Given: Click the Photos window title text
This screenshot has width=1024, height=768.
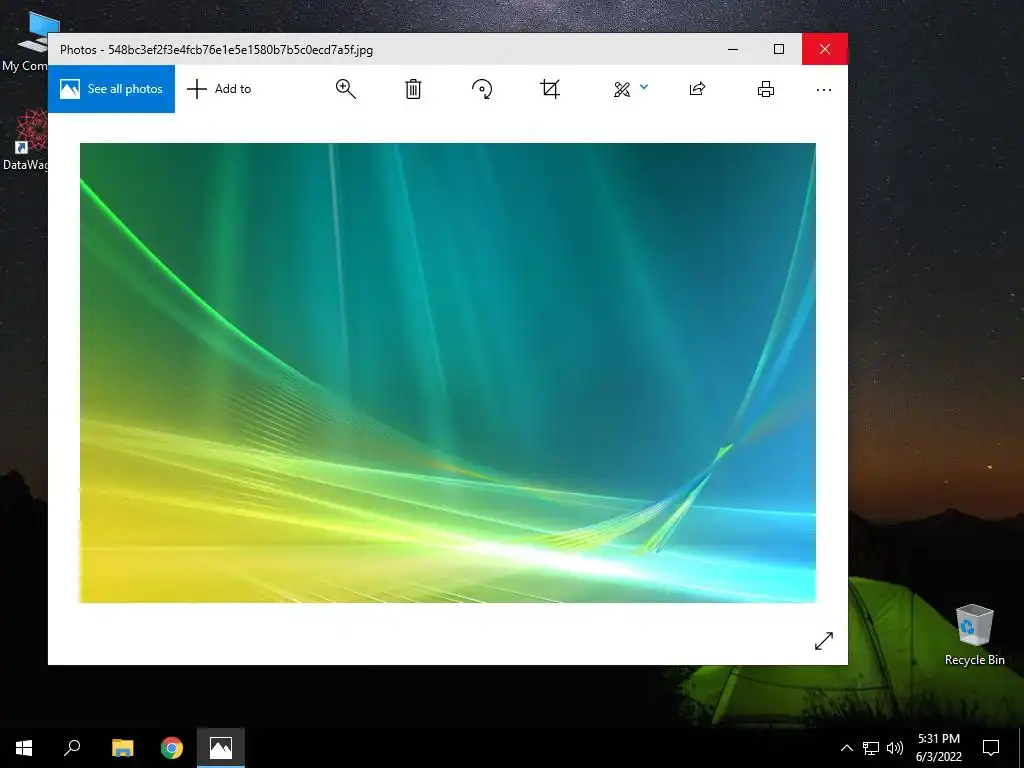Looking at the screenshot, I should (216, 50).
